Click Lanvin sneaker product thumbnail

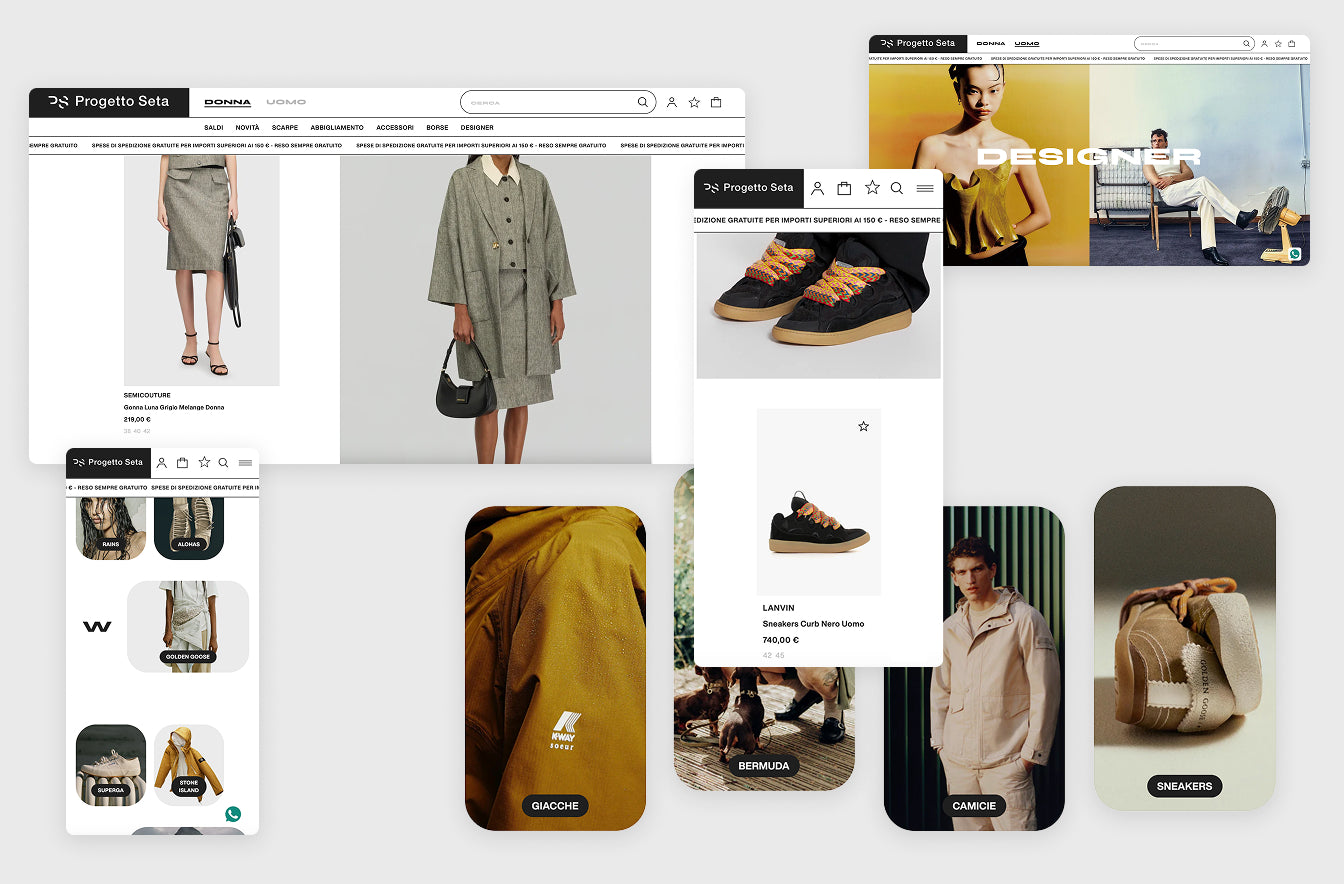click(819, 502)
